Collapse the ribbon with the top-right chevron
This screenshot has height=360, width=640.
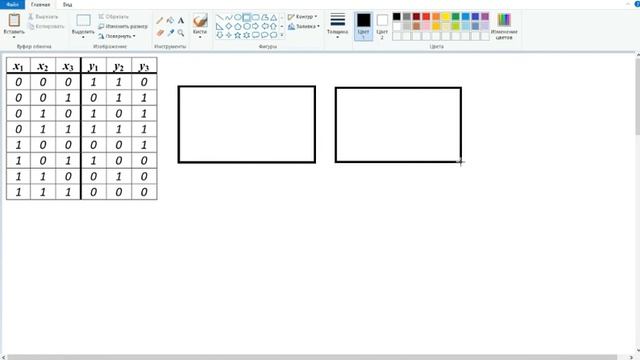[627, 4]
